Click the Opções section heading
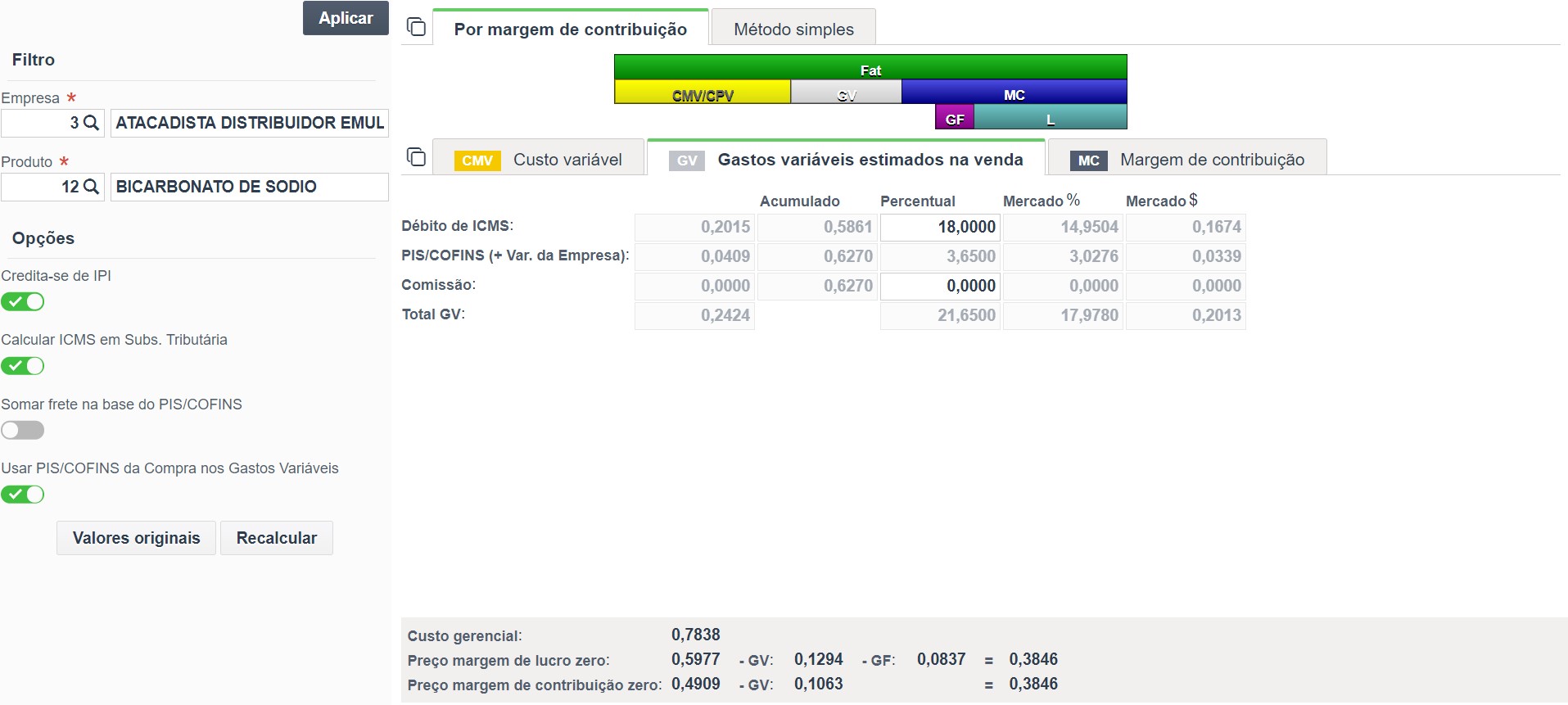 43,238
